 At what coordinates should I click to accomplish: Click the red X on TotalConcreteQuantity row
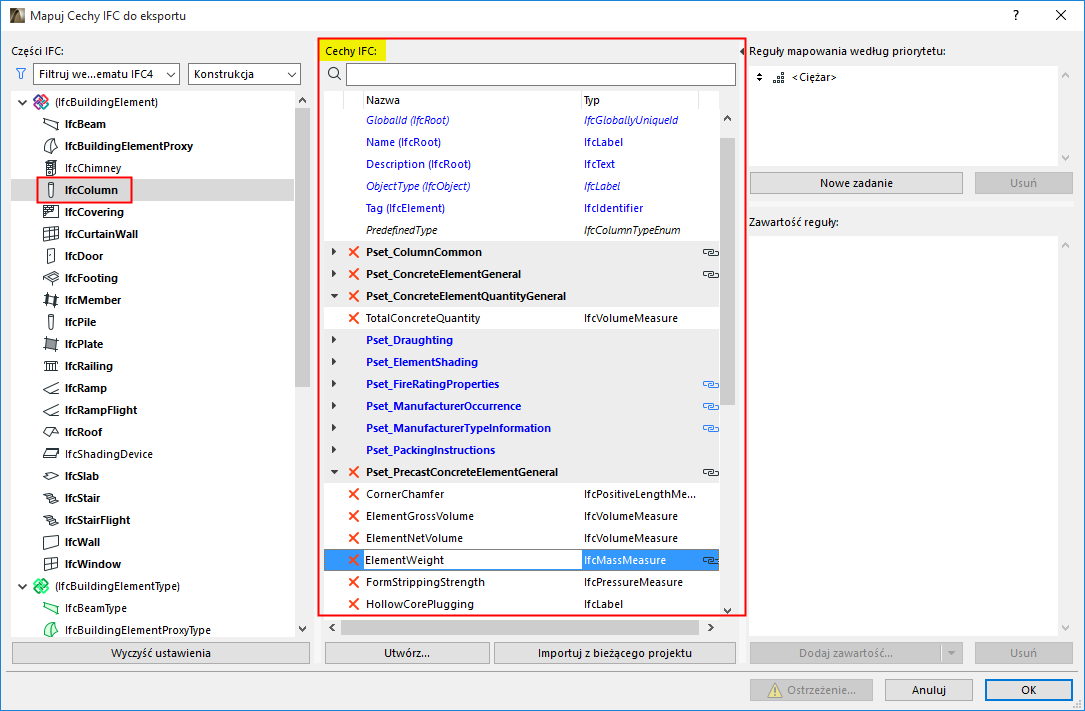pos(354,318)
